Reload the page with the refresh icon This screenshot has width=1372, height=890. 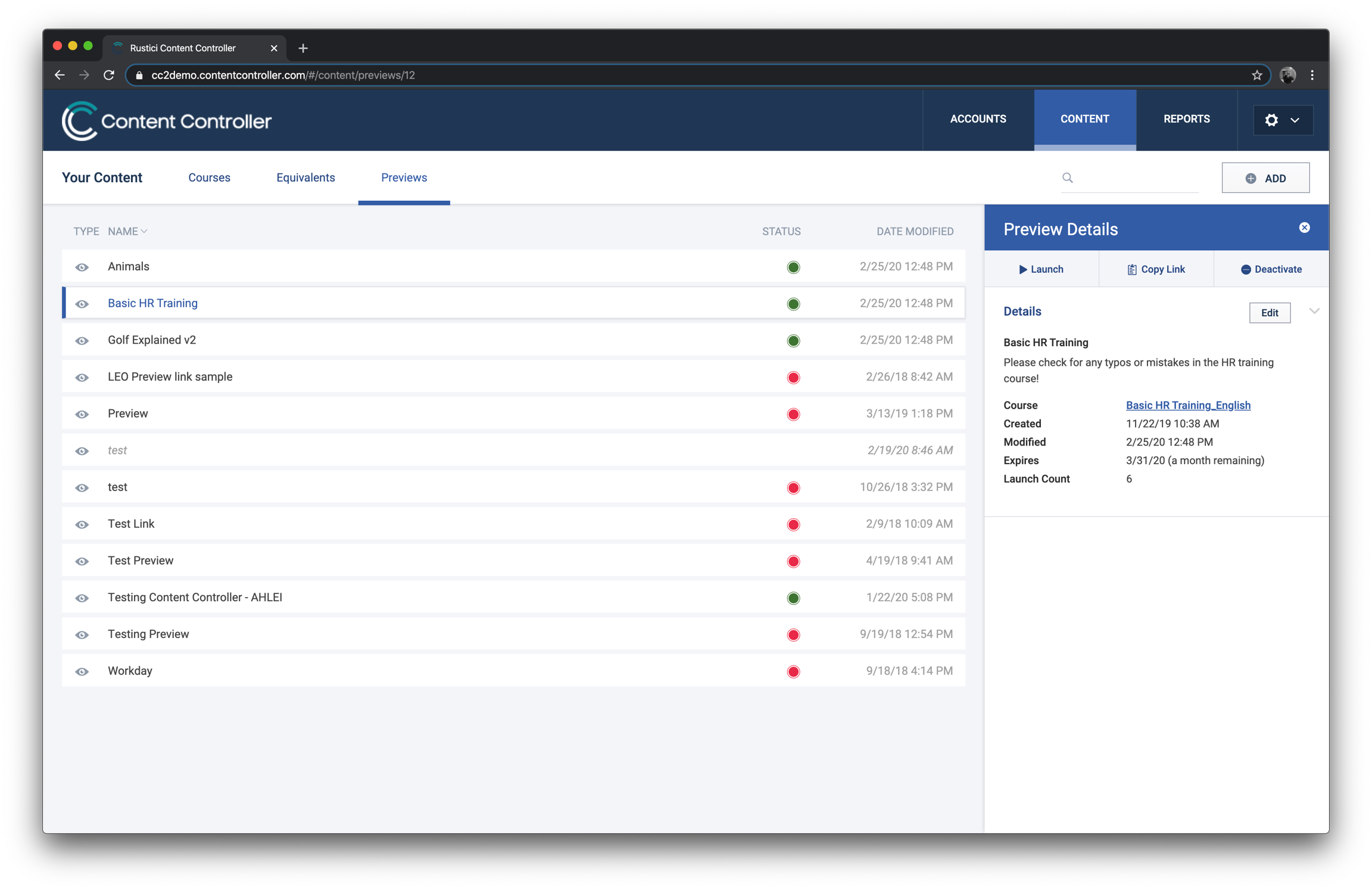pos(109,75)
